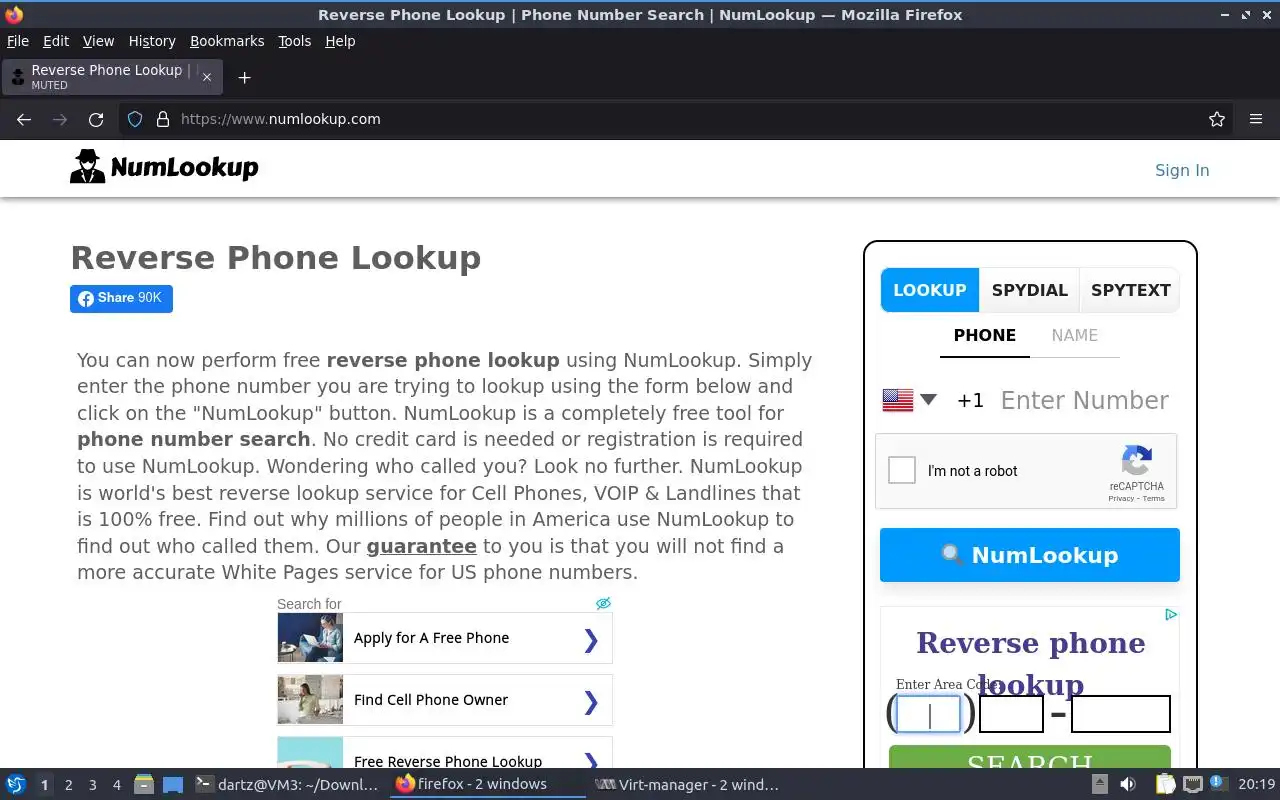The image size is (1280, 800).
Task: Click update notifier tray icon
Action: point(1218,784)
